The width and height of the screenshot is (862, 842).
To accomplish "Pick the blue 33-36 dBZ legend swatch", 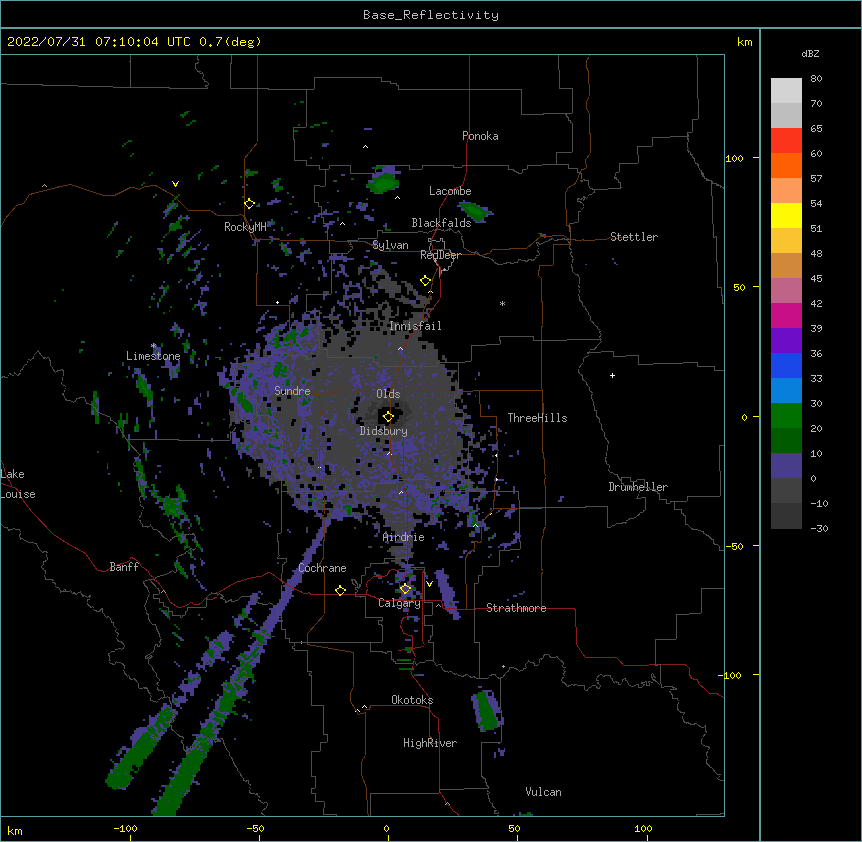I will tap(786, 366).
